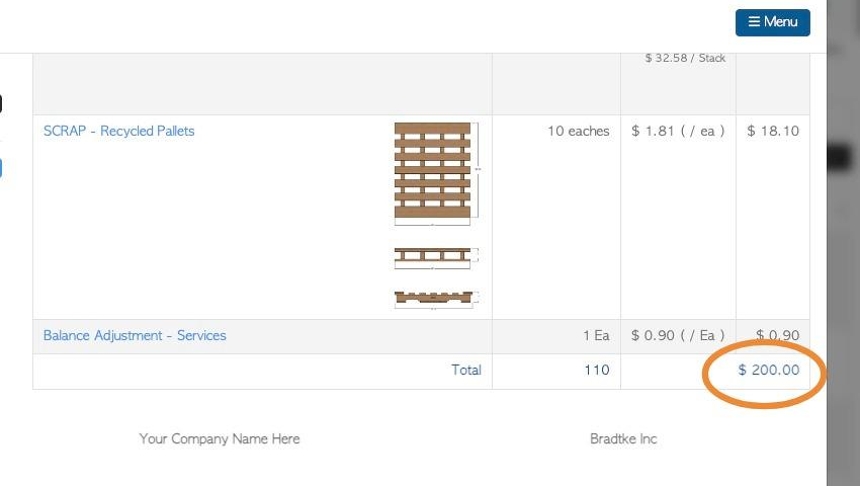Click the pallet top-view image
860x486 pixels.
[437, 174]
